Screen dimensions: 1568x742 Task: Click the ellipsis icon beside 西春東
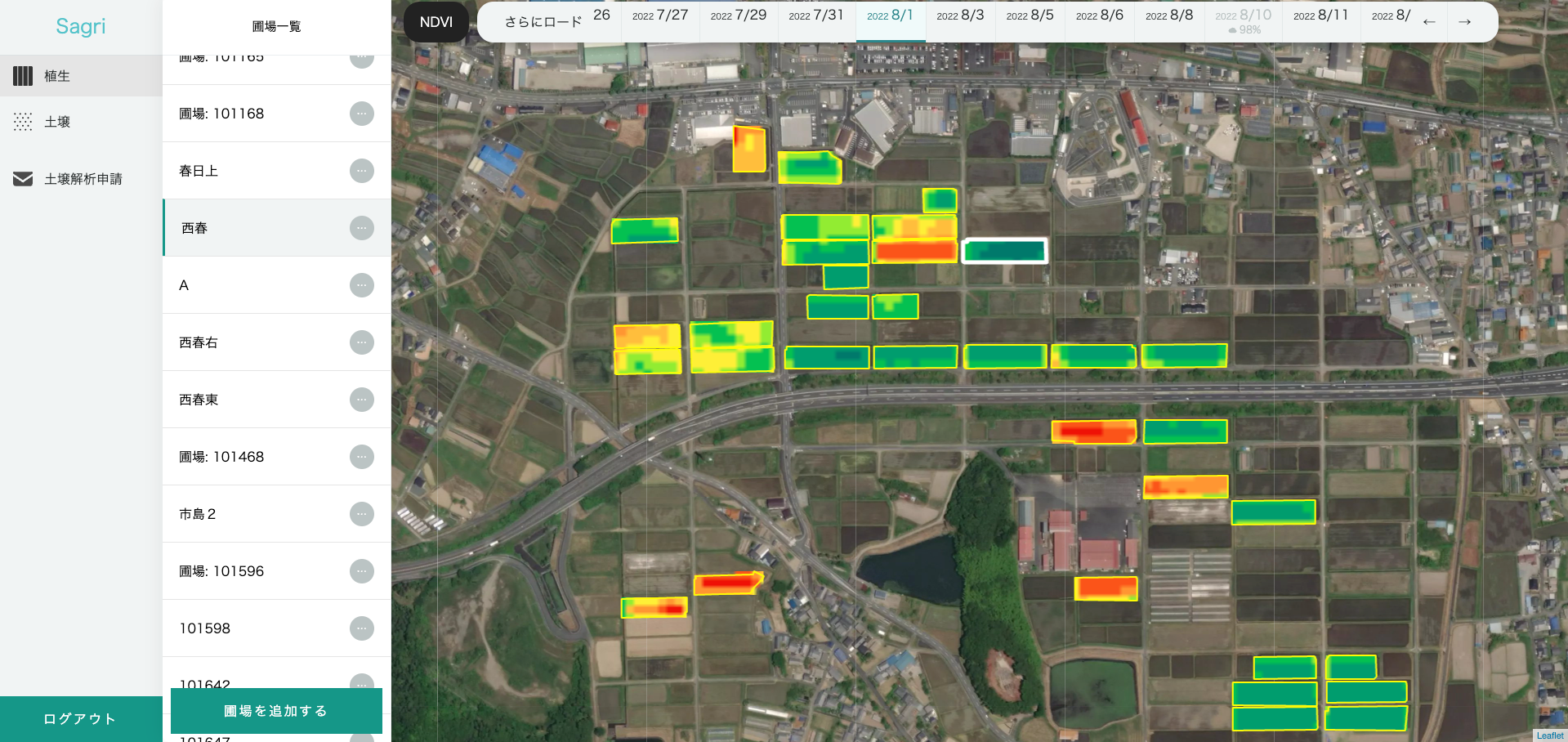tap(361, 400)
